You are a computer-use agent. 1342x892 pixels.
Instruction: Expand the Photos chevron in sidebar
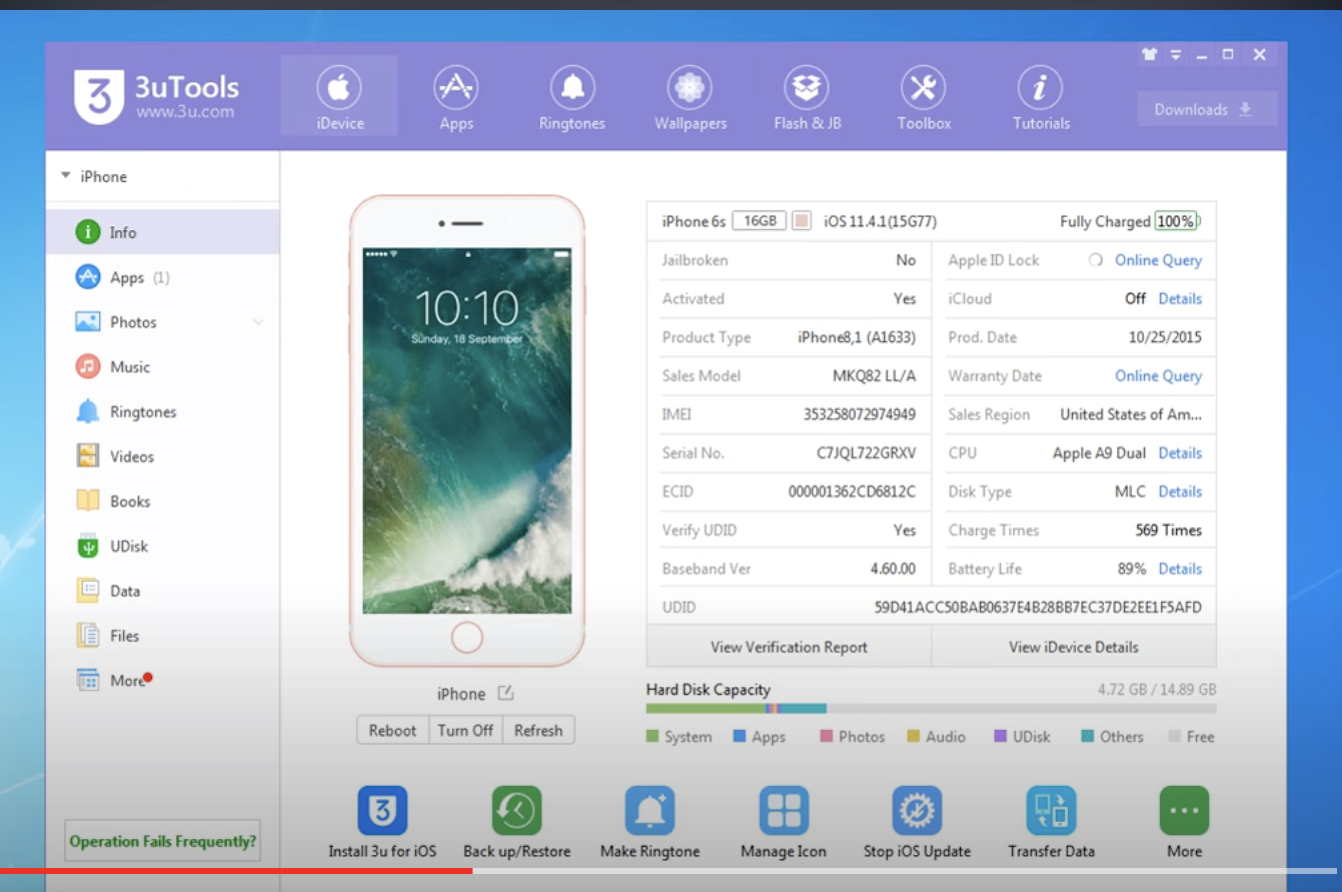(258, 322)
